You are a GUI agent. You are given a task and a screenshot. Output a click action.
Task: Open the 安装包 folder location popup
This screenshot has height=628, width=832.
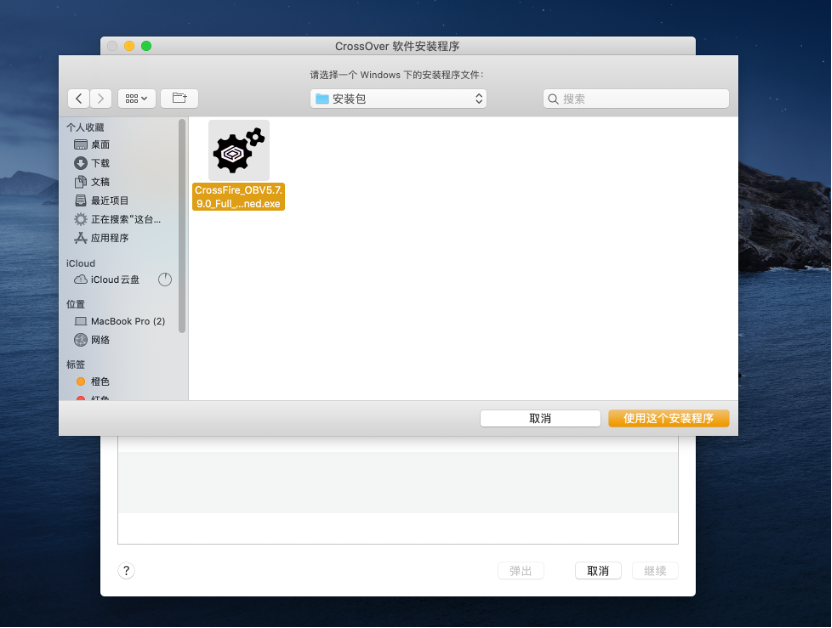point(398,99)
